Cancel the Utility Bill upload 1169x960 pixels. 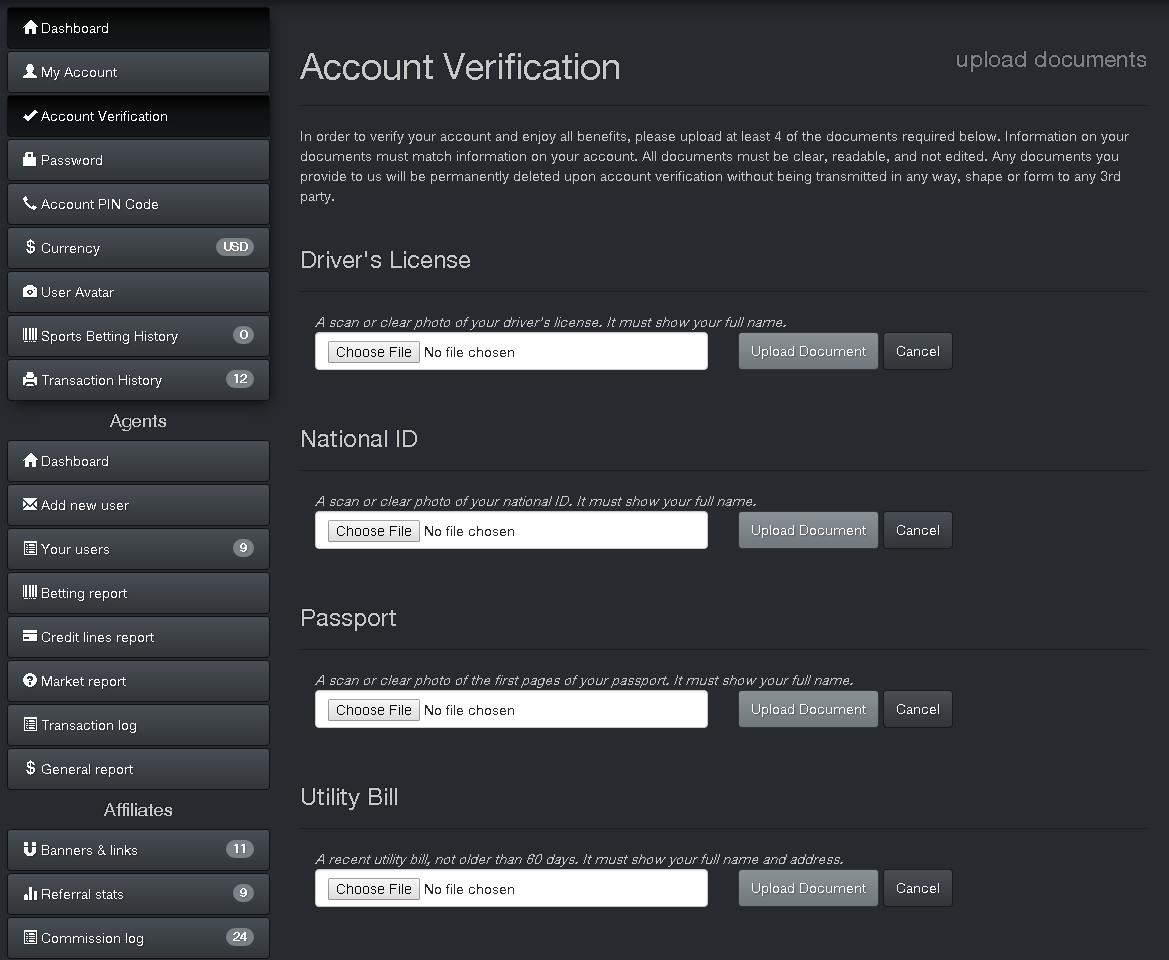coord(917,888)
